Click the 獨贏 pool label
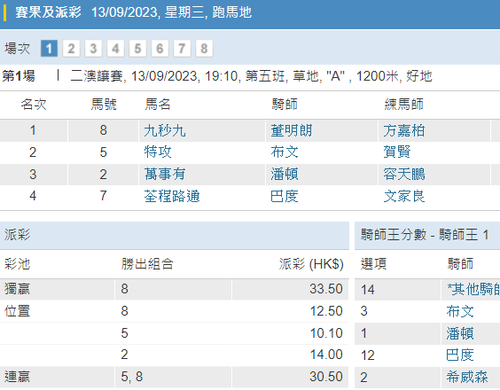 (17, 289)
